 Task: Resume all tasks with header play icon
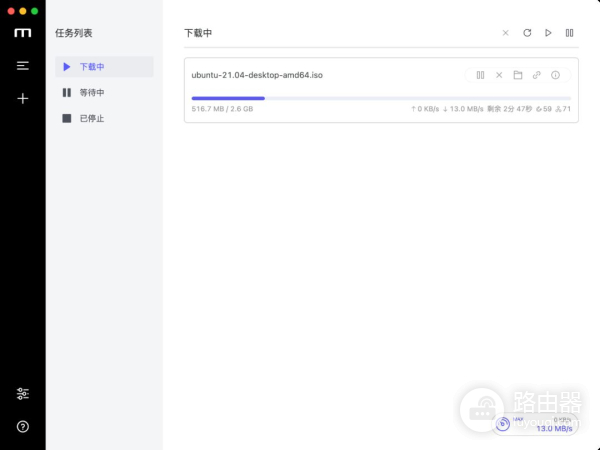pos(548,33)
